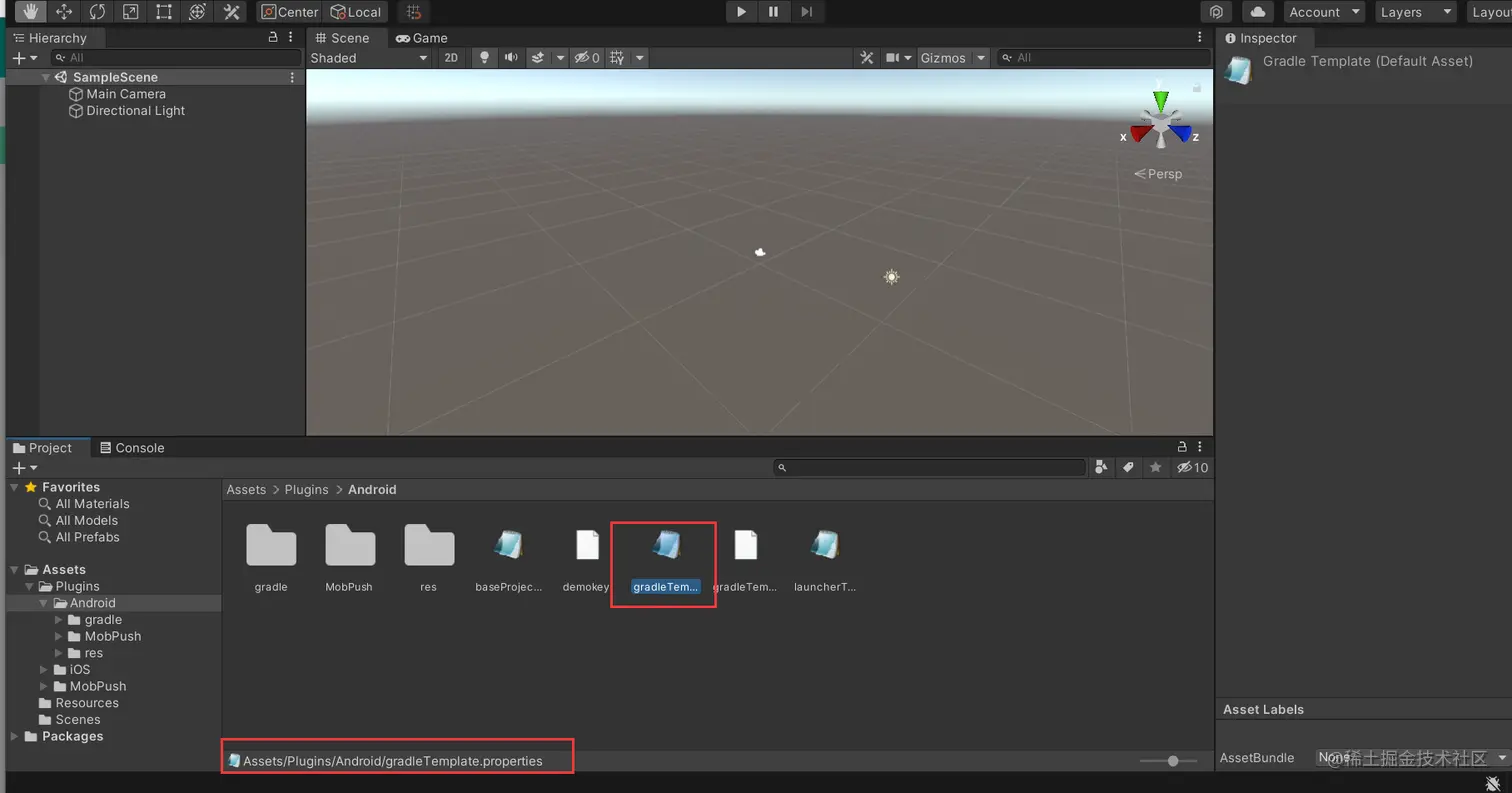Open scene effects dropdown arrow
The height and width of the screenshot is (793, 1512).
pyautogui.click(x=560, y=58)
